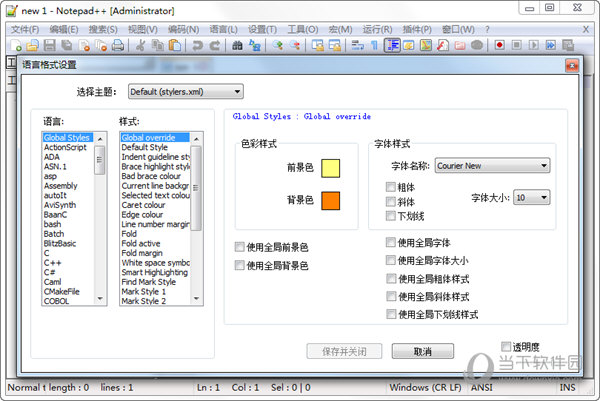
Task: Click the Paste clipboard icon
Action: pyautogui.click(x=175, y=46)
